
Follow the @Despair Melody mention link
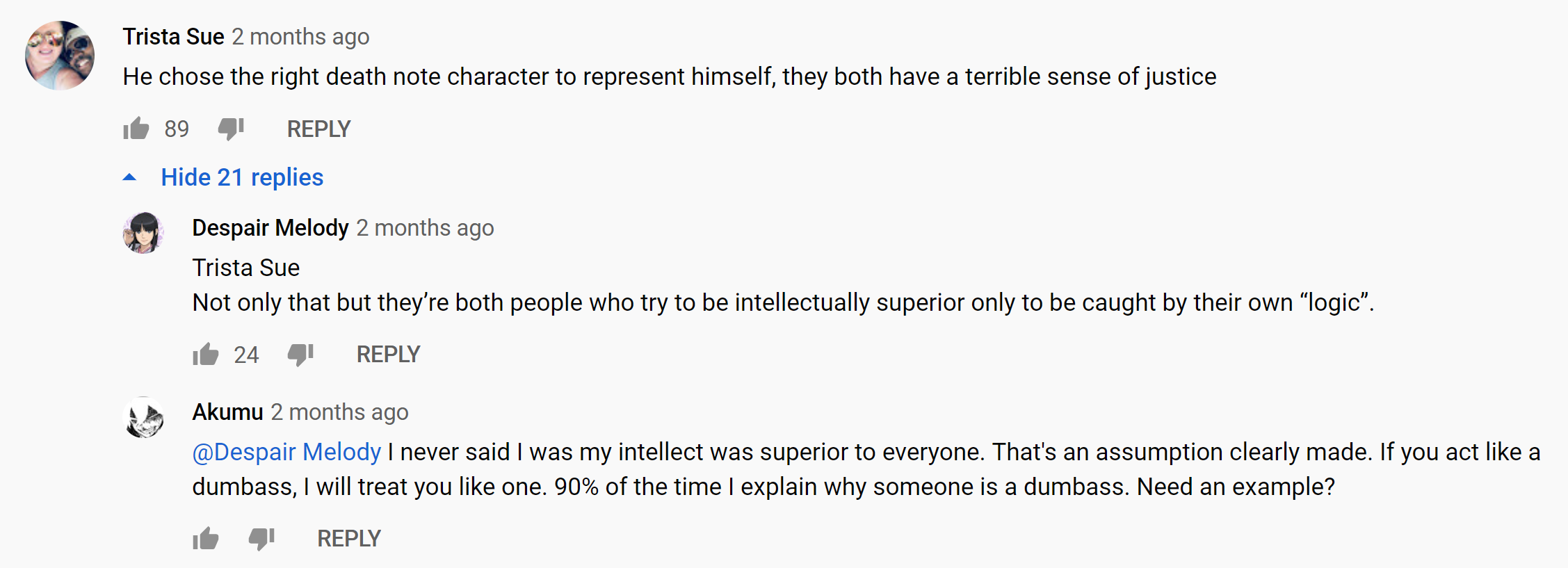286,452
